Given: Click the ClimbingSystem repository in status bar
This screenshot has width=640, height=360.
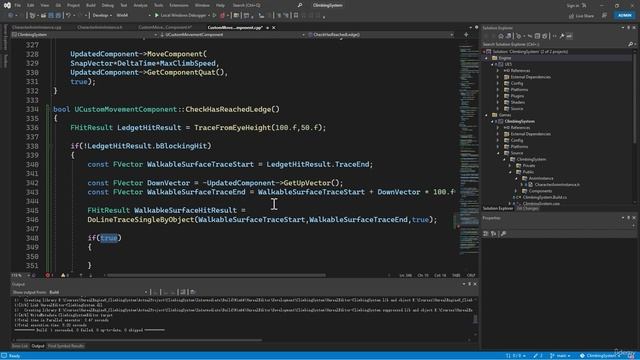Looking at the screenshot, I should tap(599, 356).
